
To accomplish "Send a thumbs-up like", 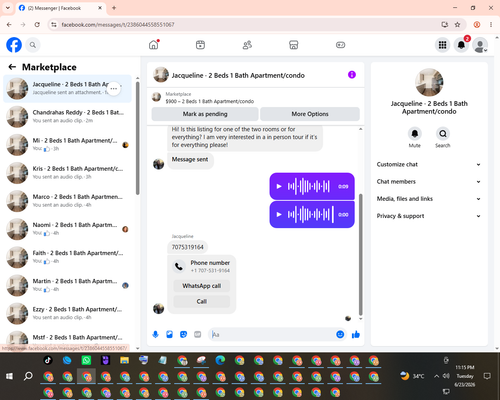I will click(356, 334).
